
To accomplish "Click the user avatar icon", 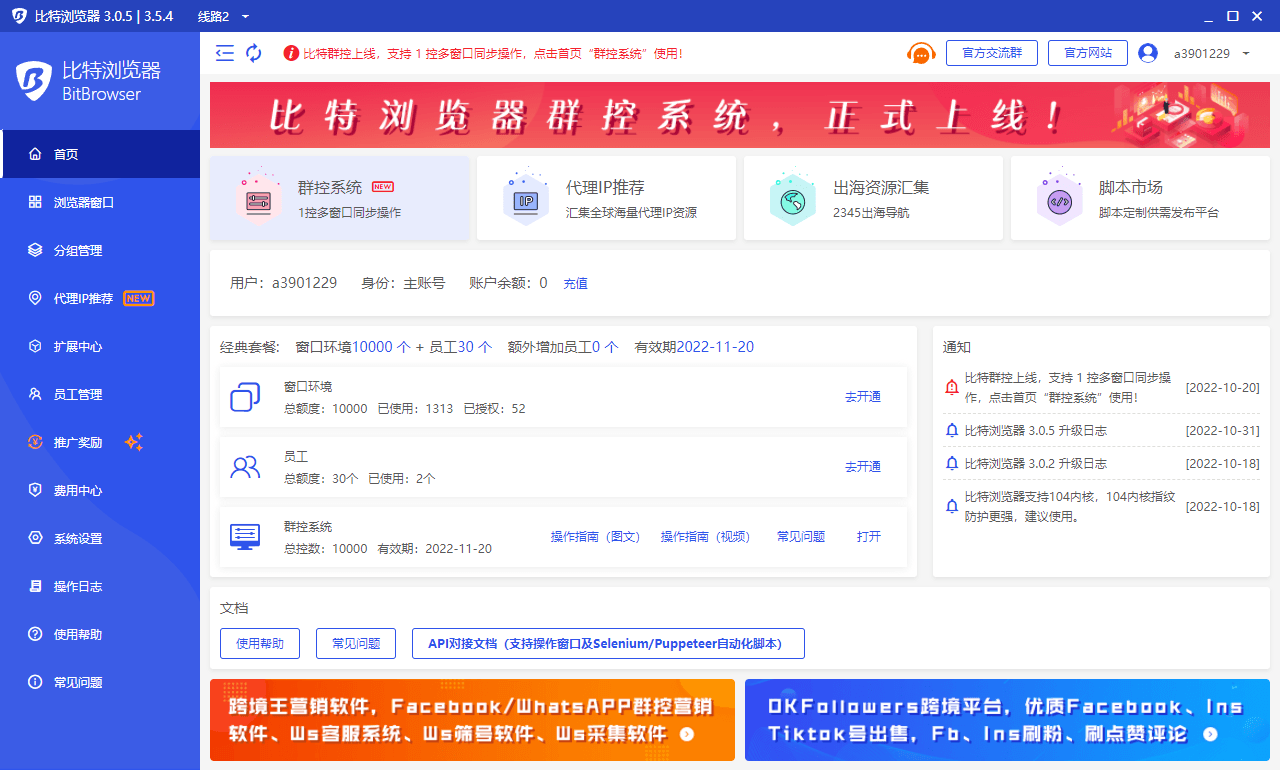I will (x=1147, y=53).
